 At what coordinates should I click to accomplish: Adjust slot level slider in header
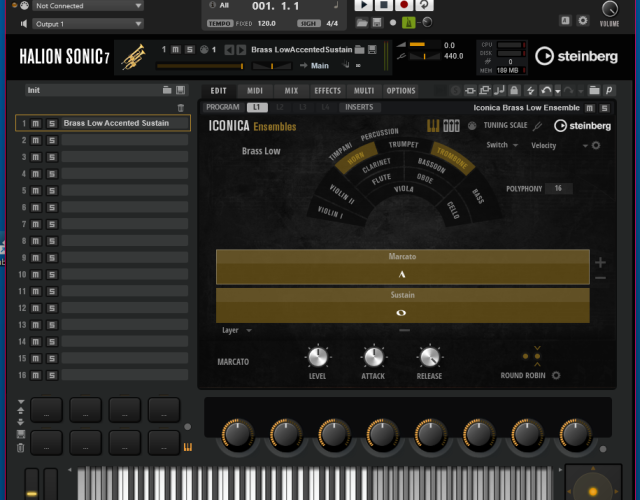200,66
